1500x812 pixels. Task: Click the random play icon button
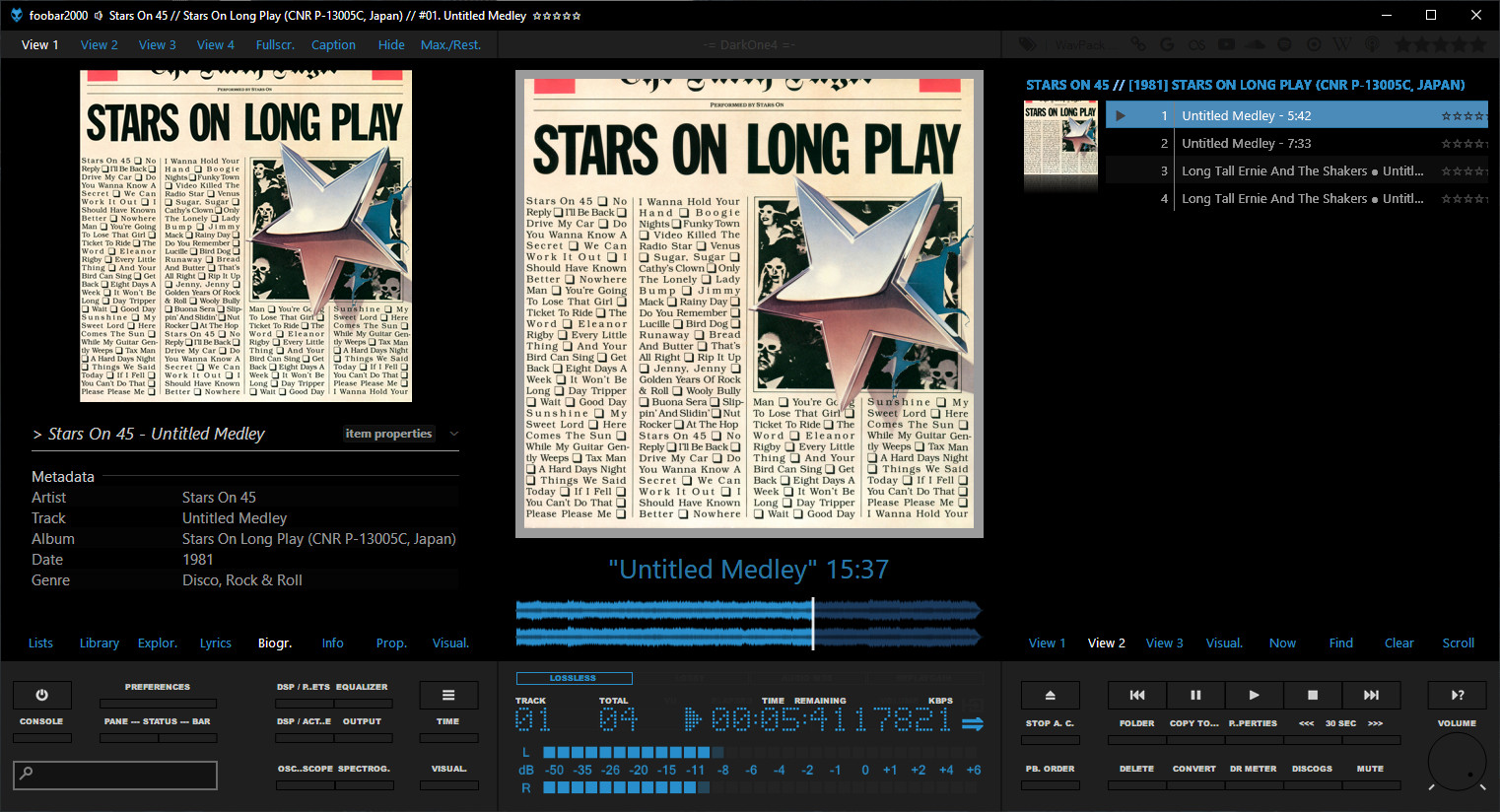[1457, 695]
